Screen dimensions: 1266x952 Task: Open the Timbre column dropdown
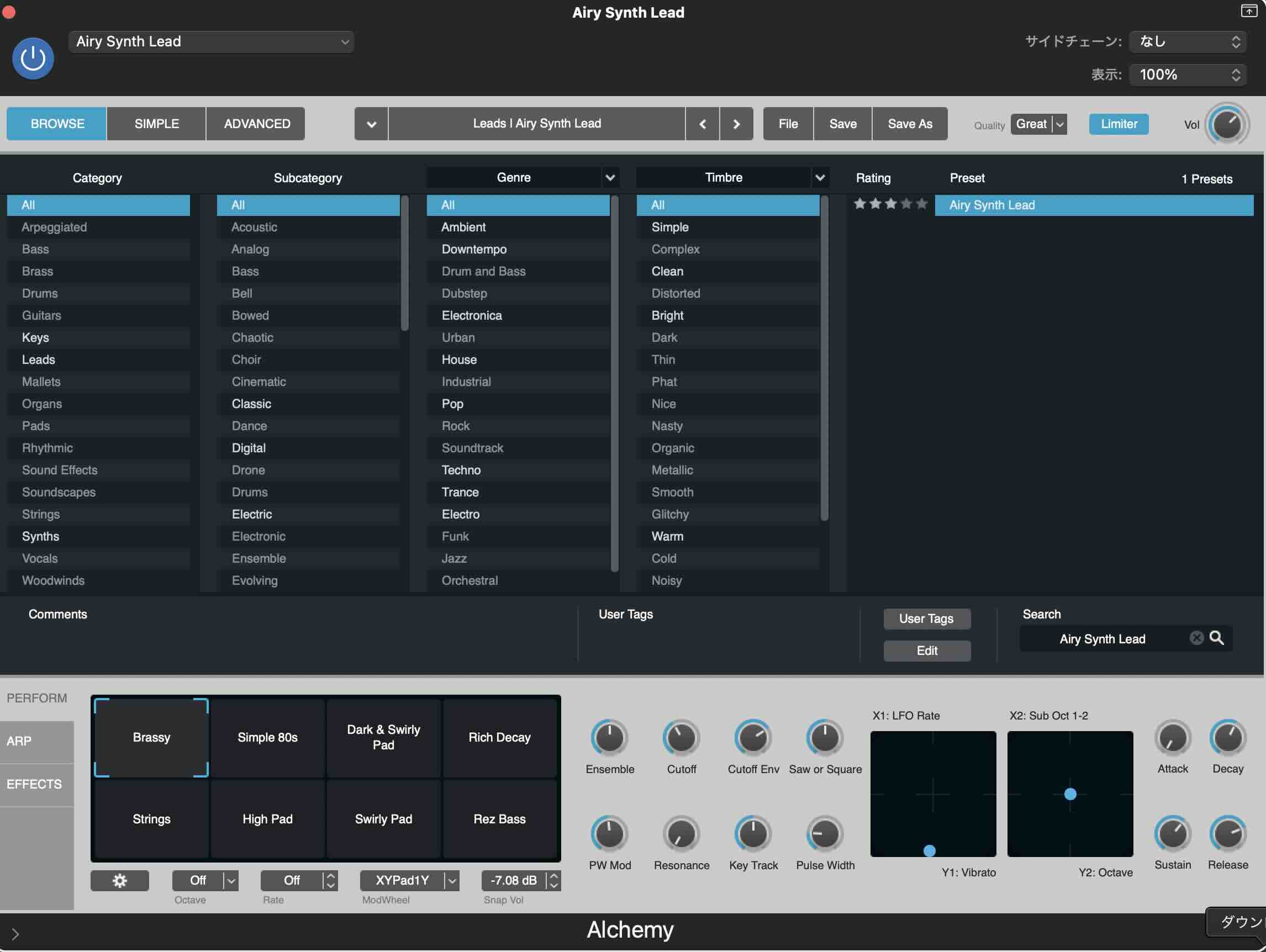(820, 178)
